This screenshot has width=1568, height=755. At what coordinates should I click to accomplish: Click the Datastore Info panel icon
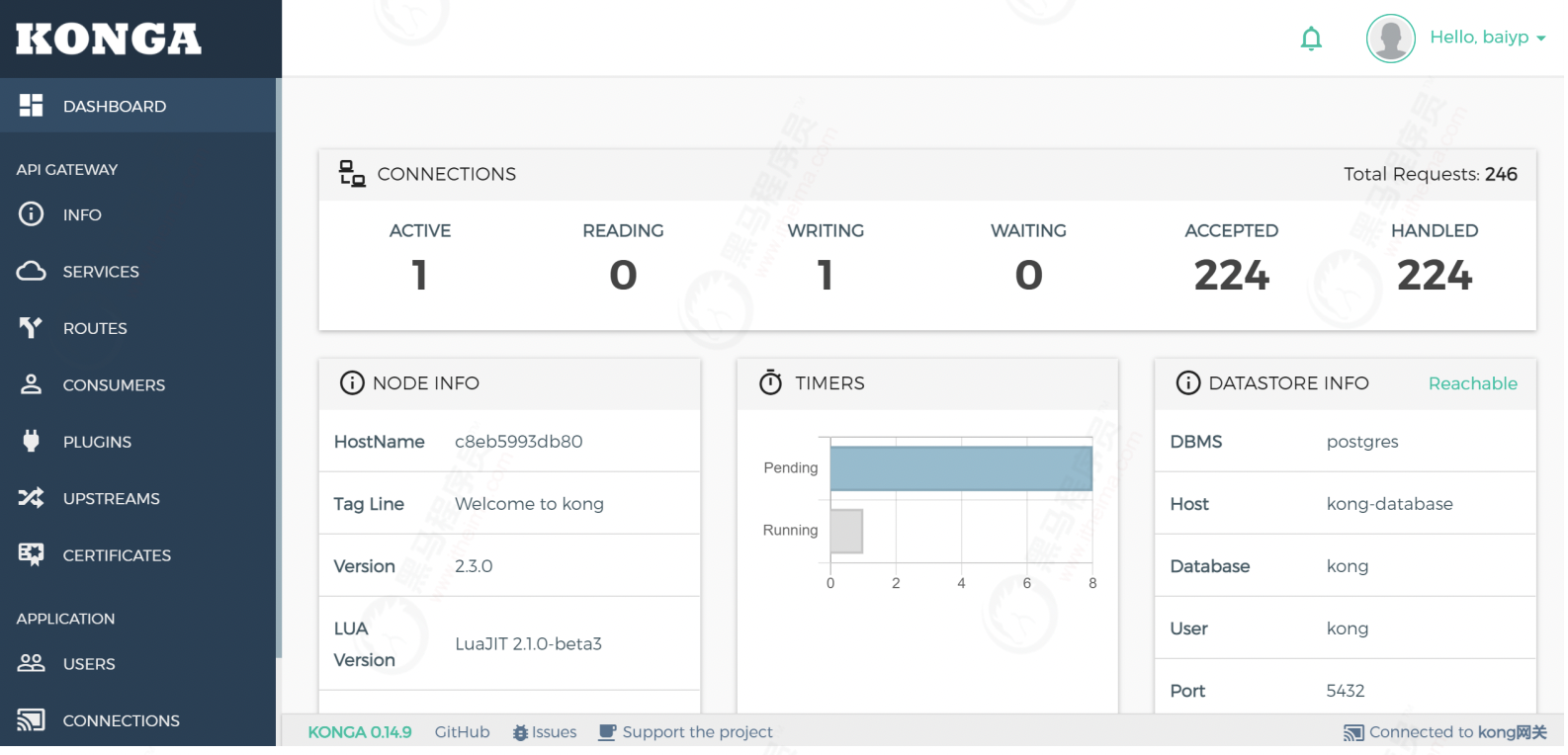point(1188,382)
